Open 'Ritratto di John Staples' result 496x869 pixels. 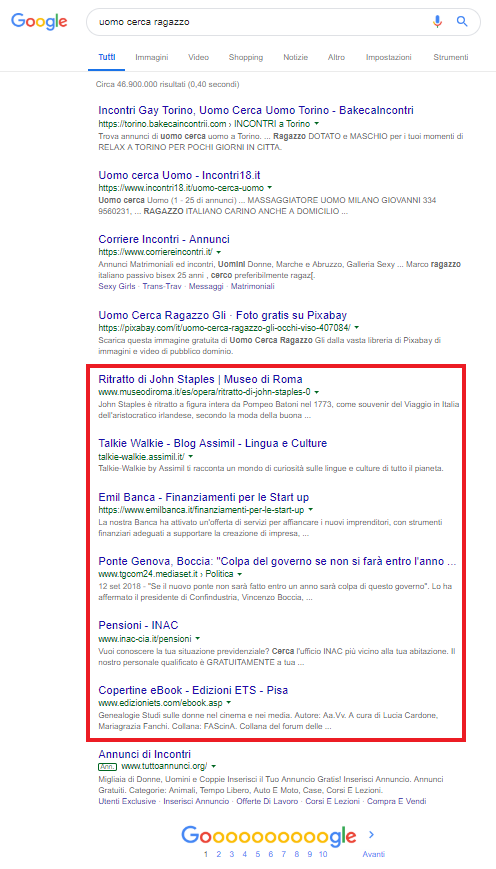[x=200, y=379]
